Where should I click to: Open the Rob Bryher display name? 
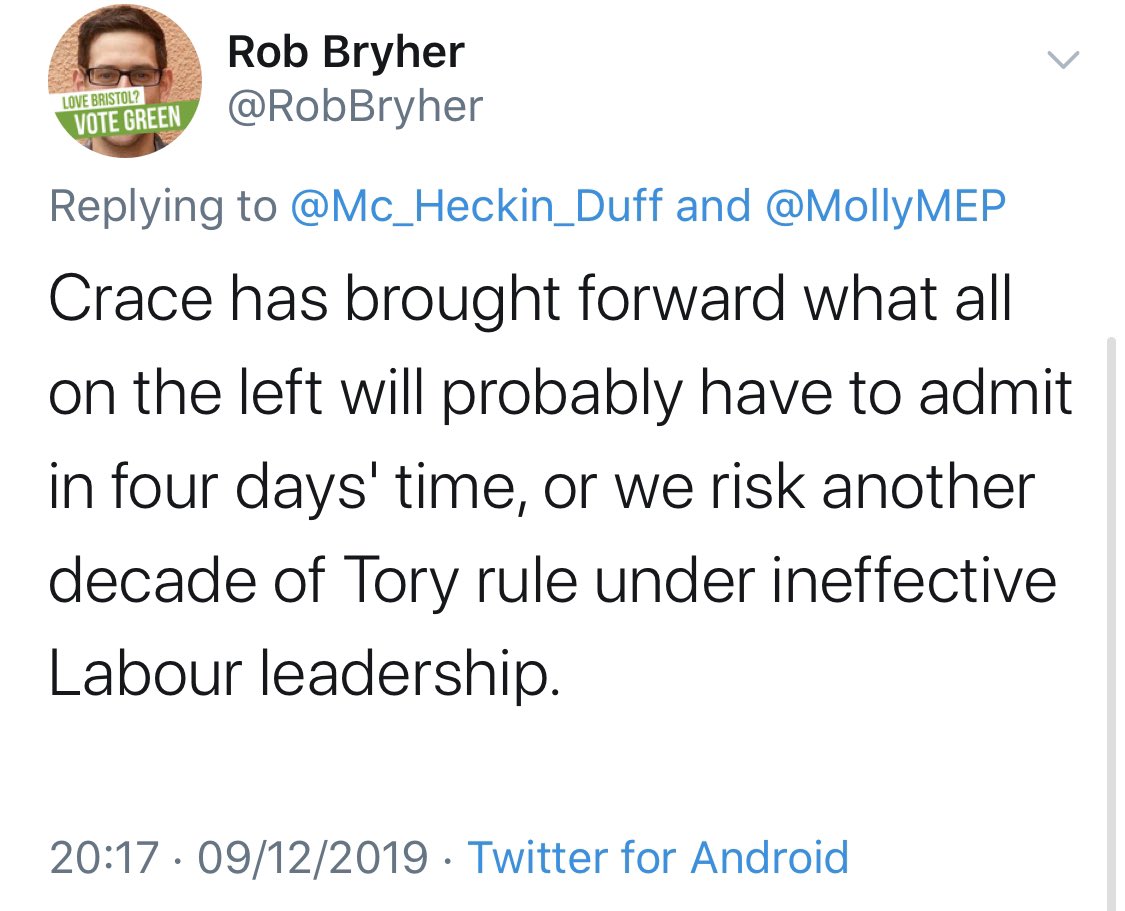(x=346, y=52)
